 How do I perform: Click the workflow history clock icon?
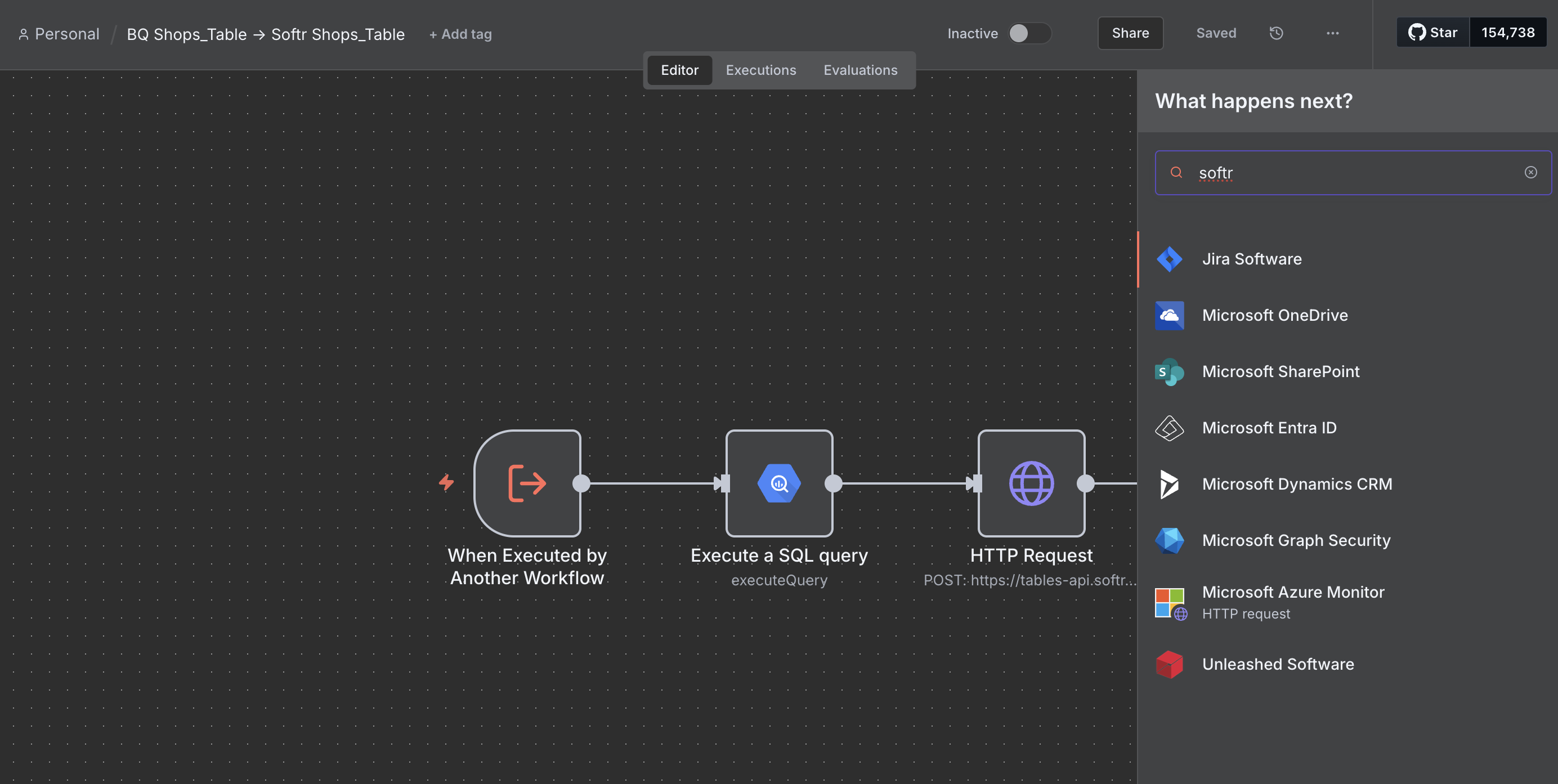pos(1276,33)
